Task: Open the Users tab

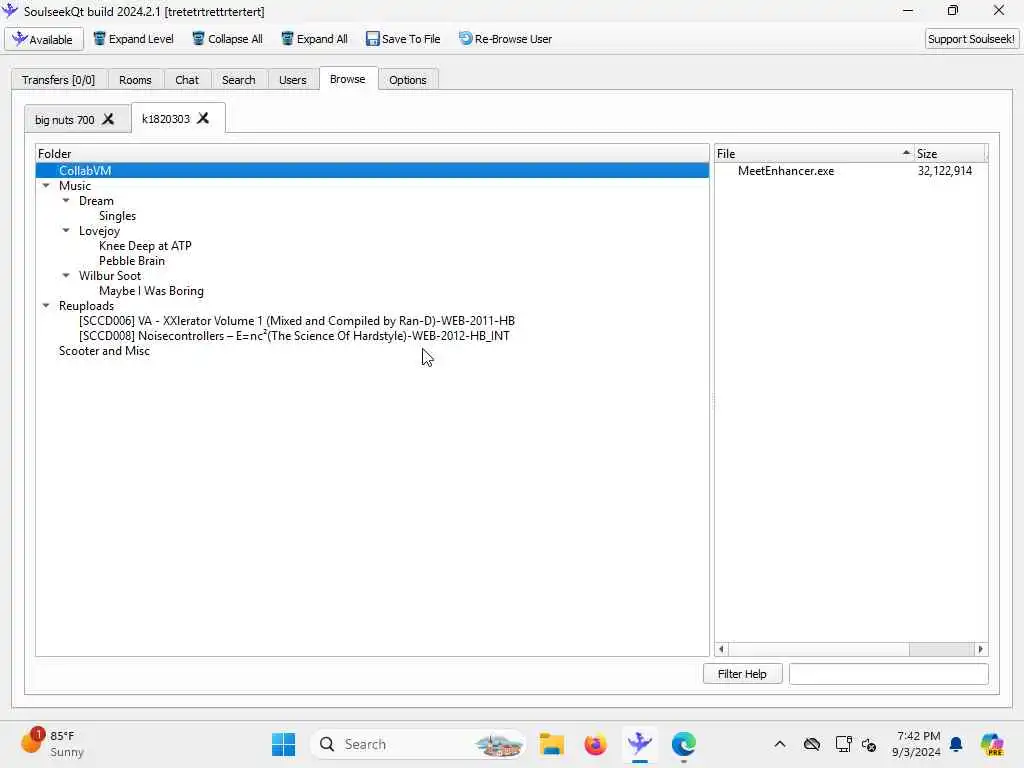Action: (x=293, y=80)
